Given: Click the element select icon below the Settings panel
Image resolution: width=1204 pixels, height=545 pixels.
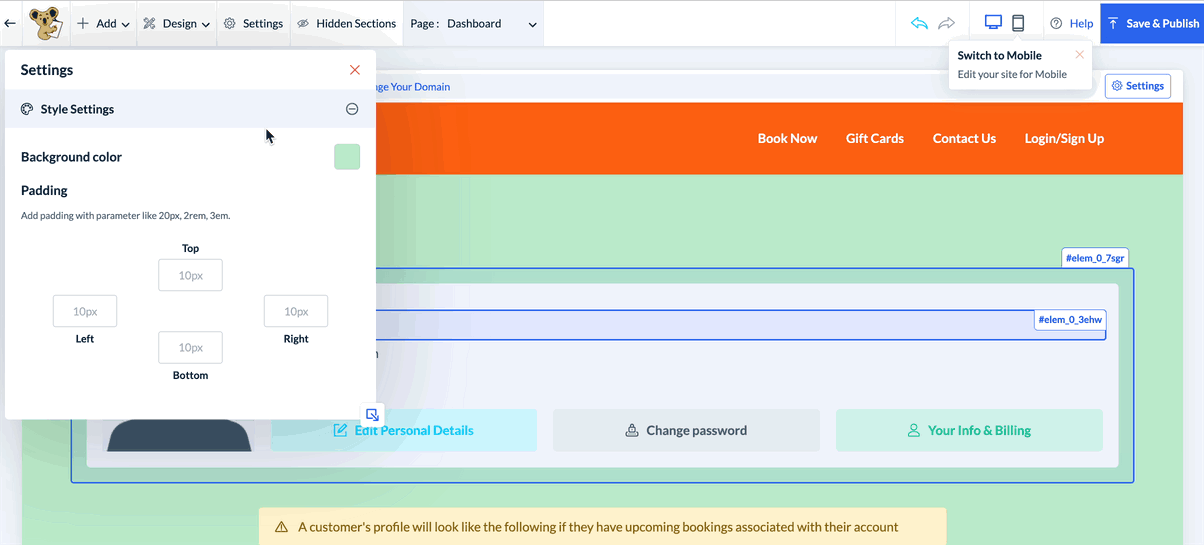Looking at the screenshot, I should [x=372, y=415].
